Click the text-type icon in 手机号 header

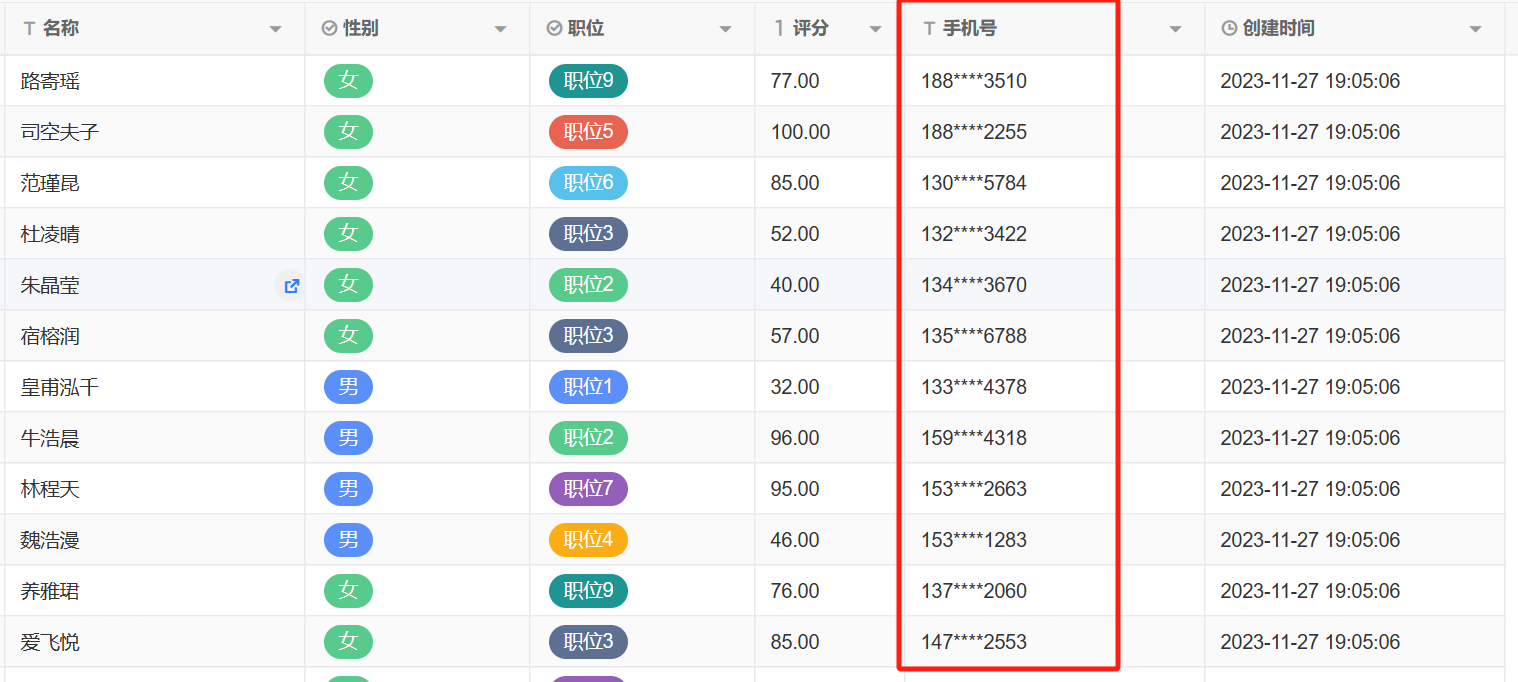click(929, 29)
